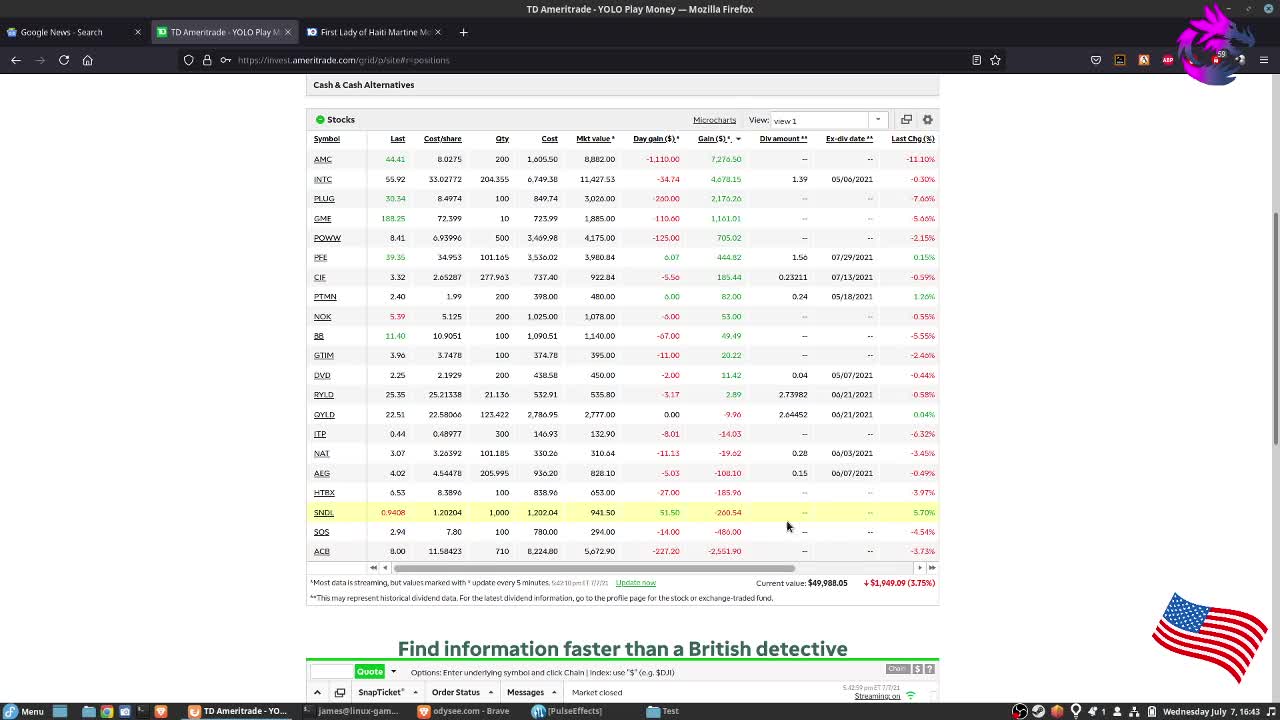Toggle reader view icon in address bar
The width and height of the screenshot is (1280, 720).
pyautogui.click(x=976, y=60)
